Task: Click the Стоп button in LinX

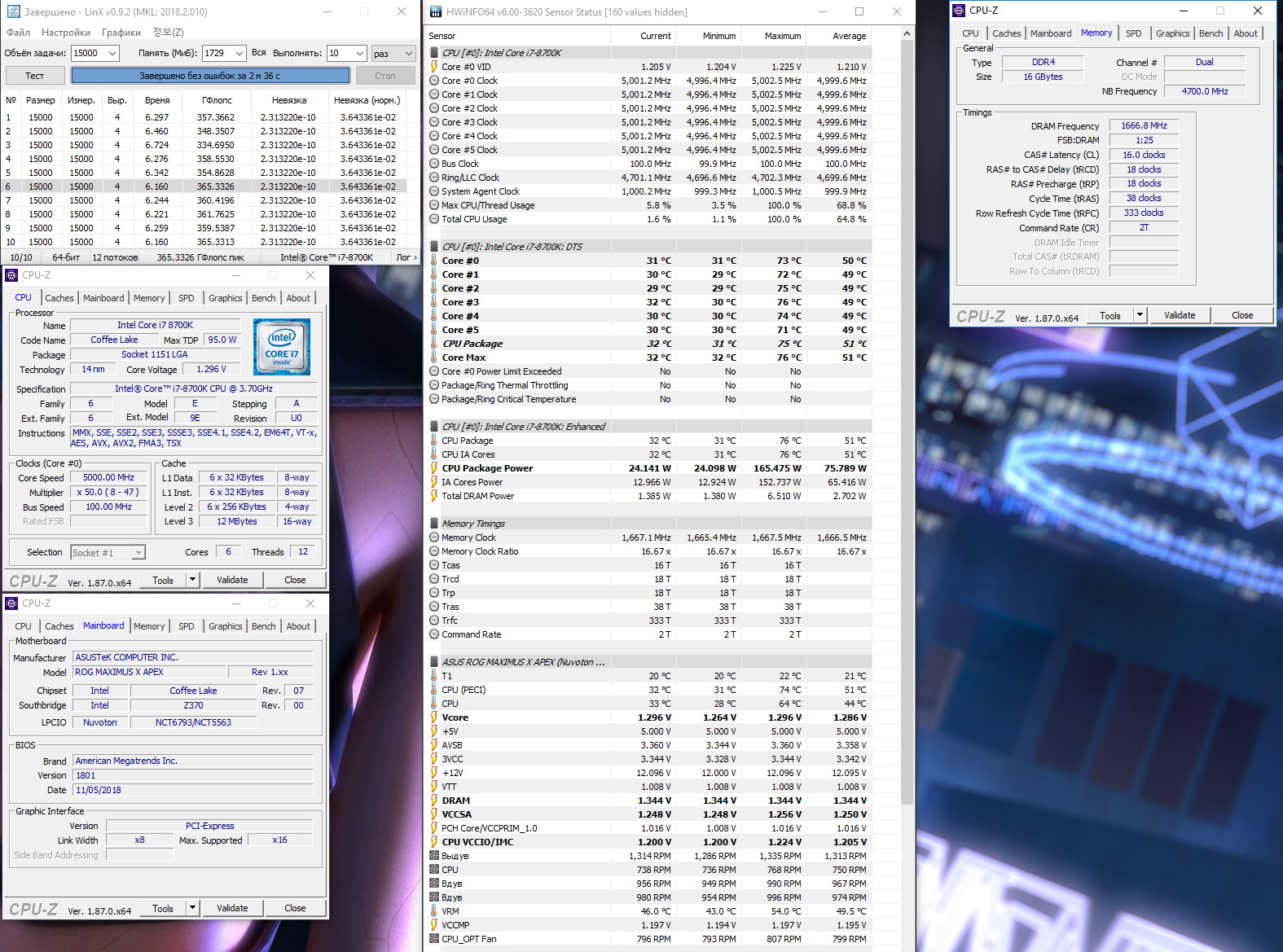Action: 385,76
